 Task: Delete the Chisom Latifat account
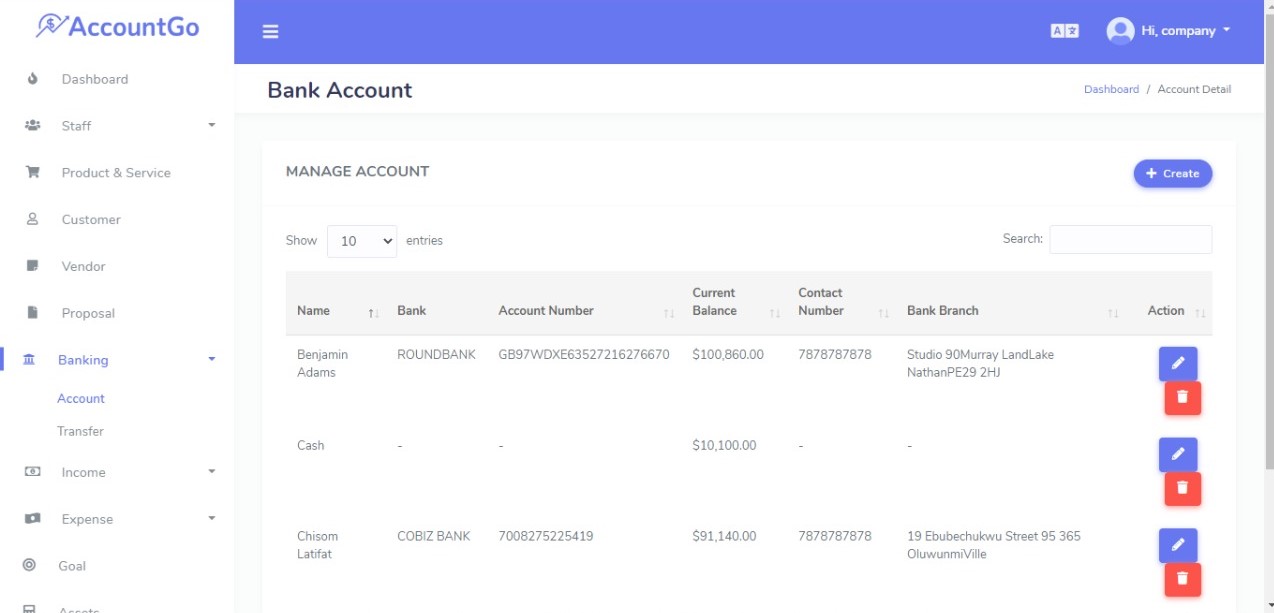point(1183,579)
